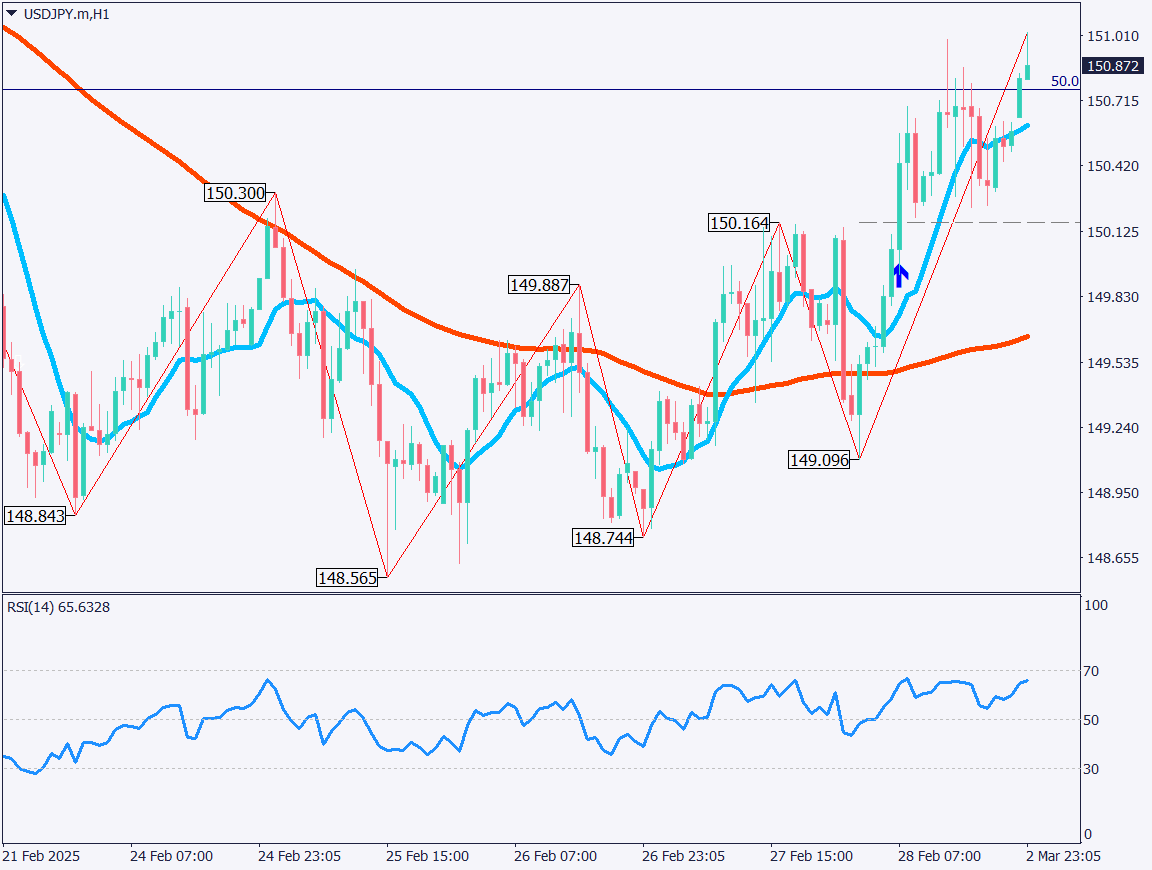Click 151.010 on the price axis
The image size is (1152, 870).
[x=1112, y=36]
